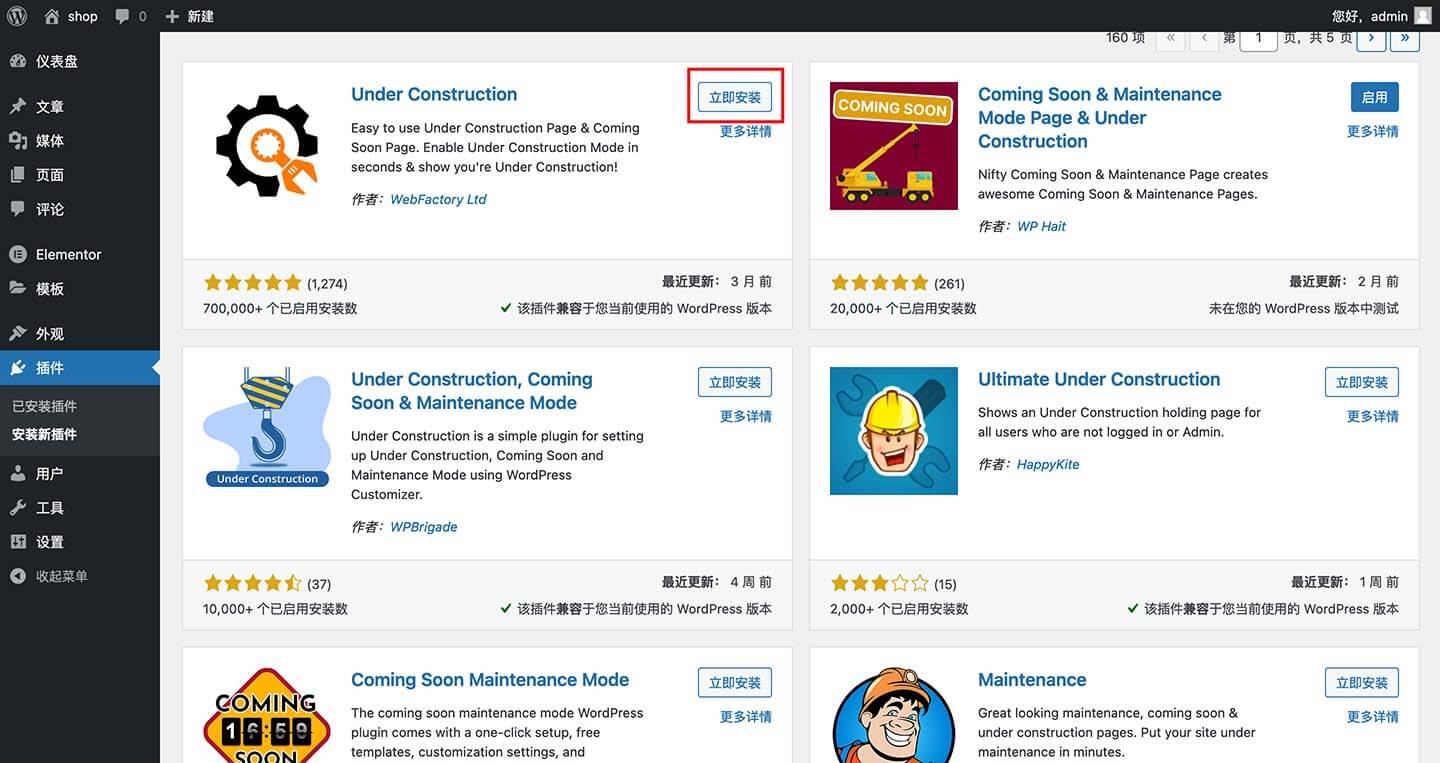Viewport: 1440px width, 763px height.
Task: Install the Under Construction plugin by WebFactory
Action: pyautogui.click(x=735, y=97)
